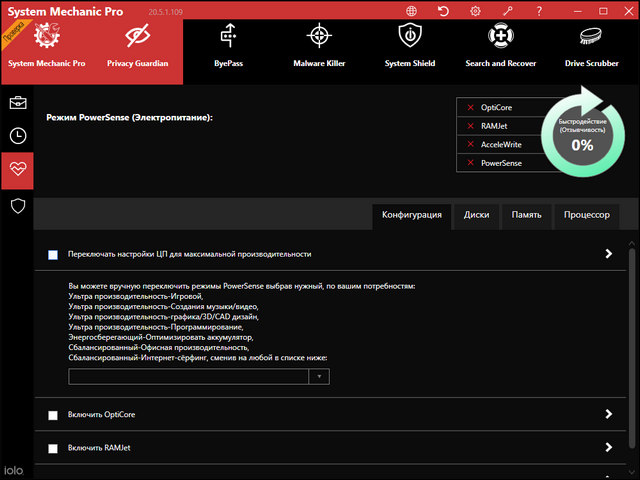
Task: Launch the Malware Killer tool
Action: (319, 45)
